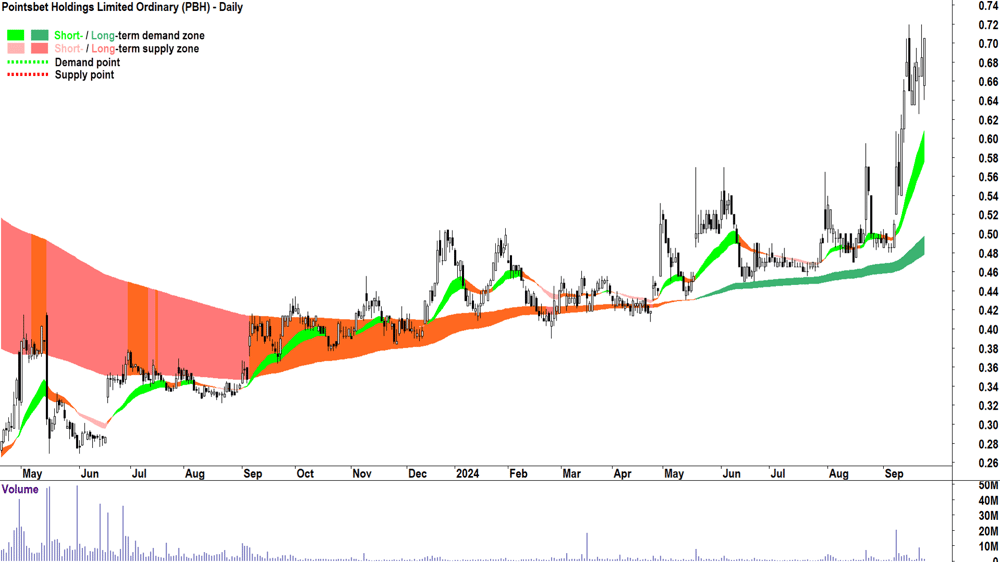This screenshot has height=562, width=1000.
Task: Click the Nov label on the date axis
Action: (362, 474)
